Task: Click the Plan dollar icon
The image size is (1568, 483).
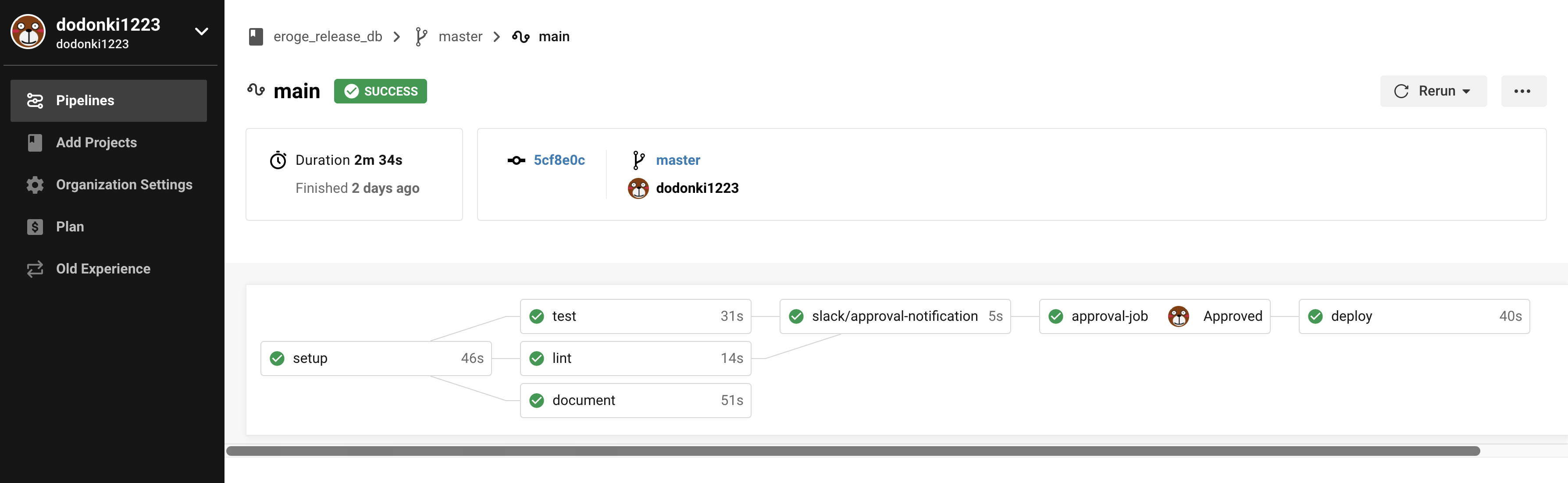Action: point(35,227)
